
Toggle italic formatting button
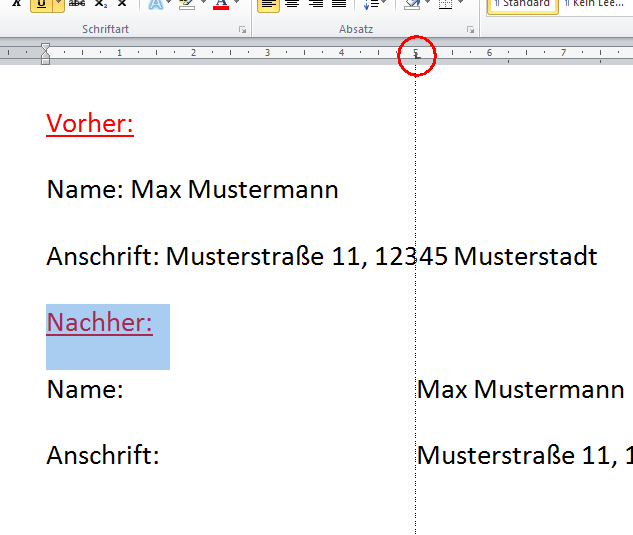[x=16, y=4]
